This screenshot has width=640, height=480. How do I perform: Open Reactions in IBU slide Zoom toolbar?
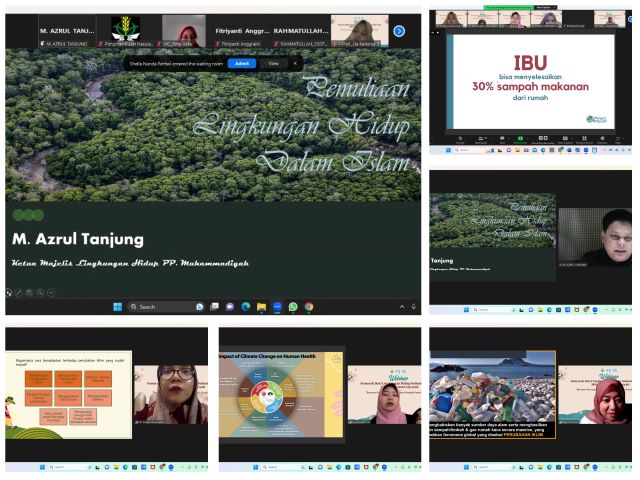pos(602,140)
